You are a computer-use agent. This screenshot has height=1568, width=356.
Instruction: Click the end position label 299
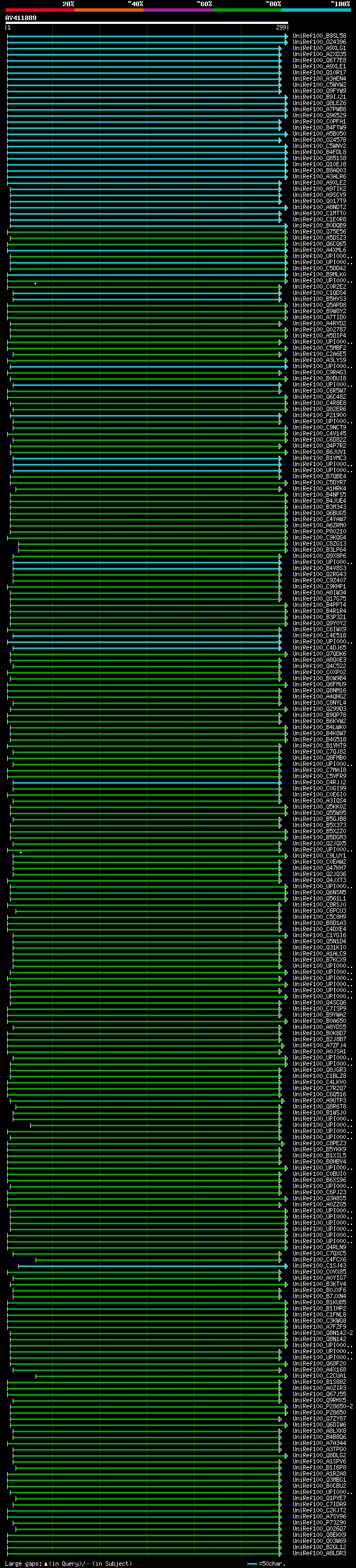tap(280, 27)
